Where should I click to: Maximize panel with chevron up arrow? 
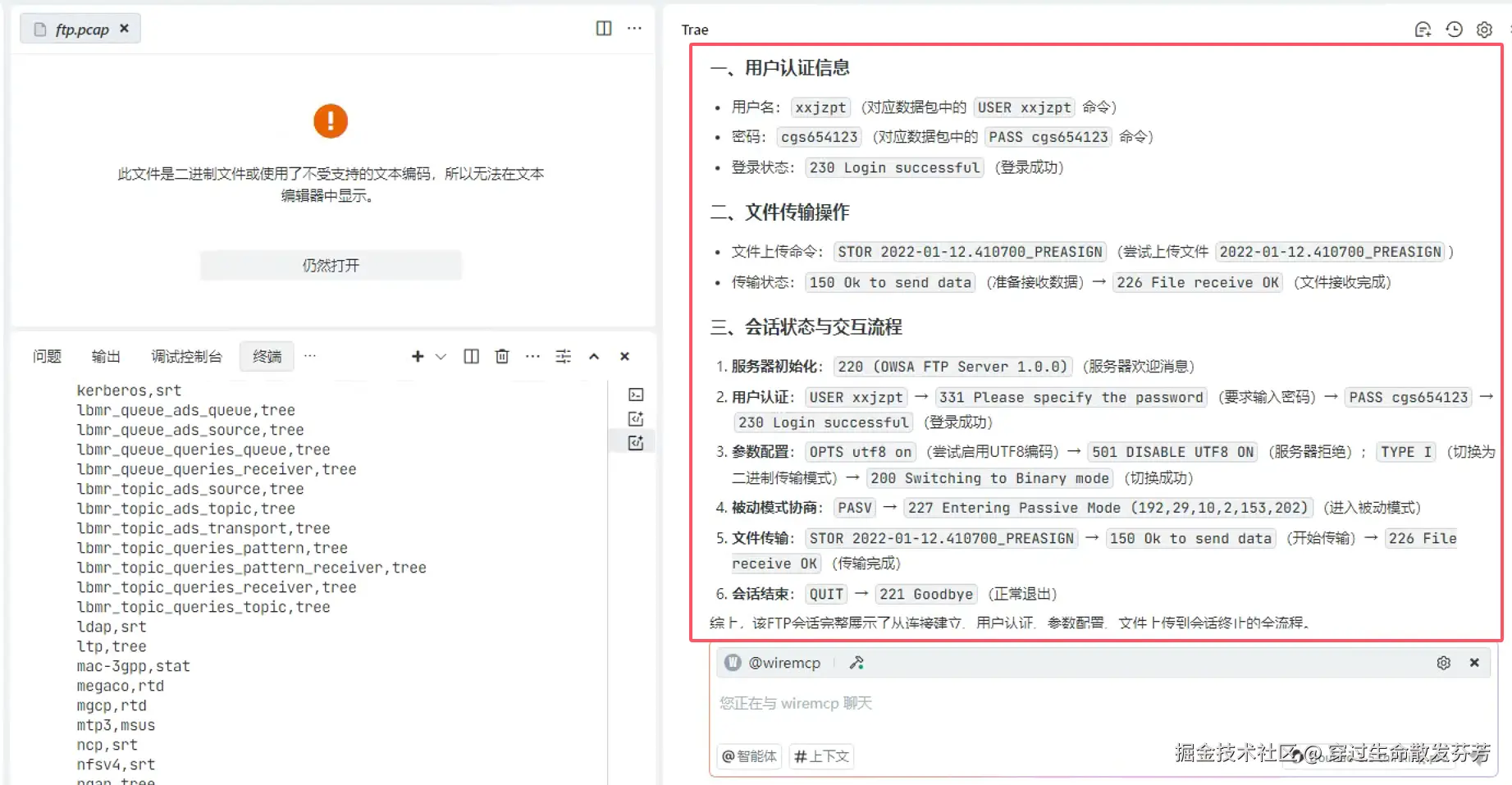coord(594,356)
